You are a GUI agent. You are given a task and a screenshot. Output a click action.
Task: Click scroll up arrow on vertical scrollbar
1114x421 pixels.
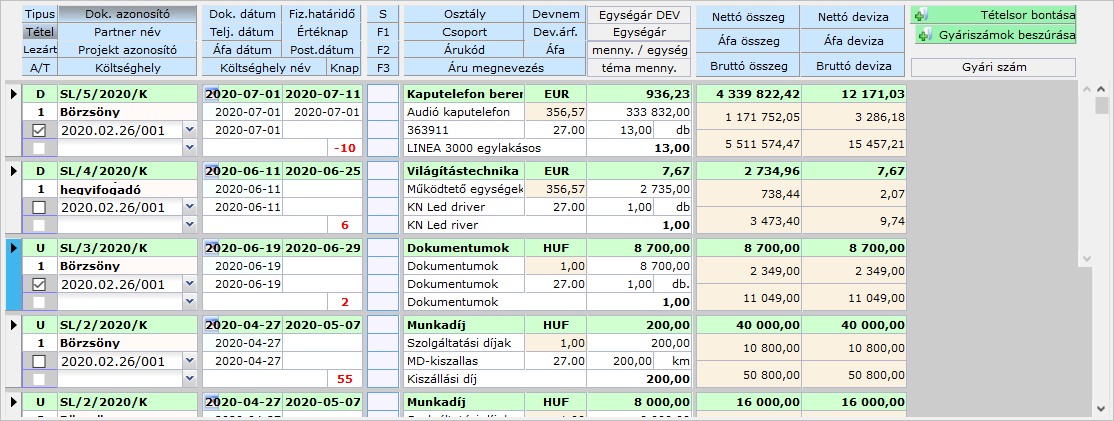(1101, 88)
